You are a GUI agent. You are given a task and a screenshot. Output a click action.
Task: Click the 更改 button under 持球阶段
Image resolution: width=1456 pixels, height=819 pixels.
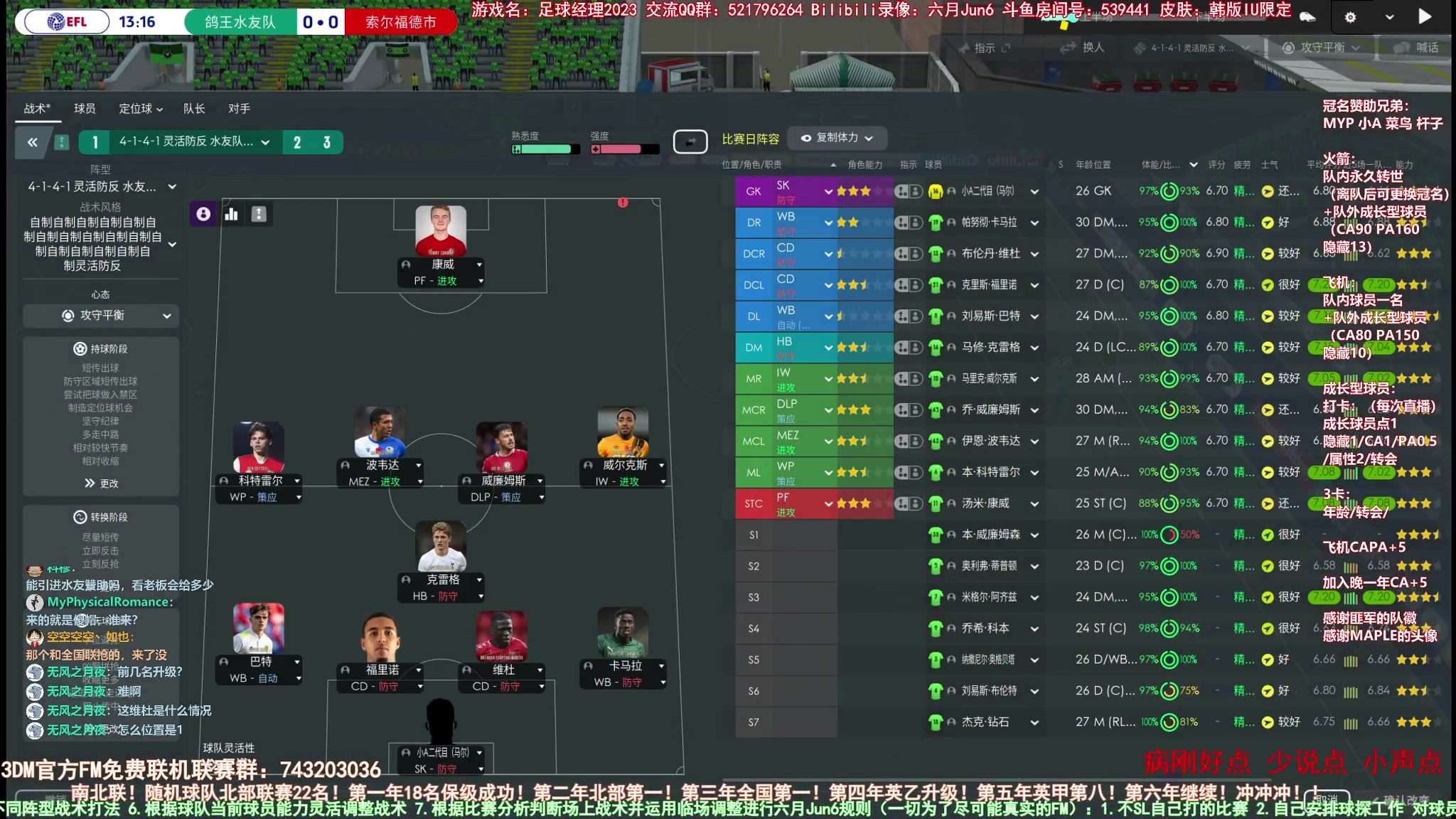tap(101, 483)
